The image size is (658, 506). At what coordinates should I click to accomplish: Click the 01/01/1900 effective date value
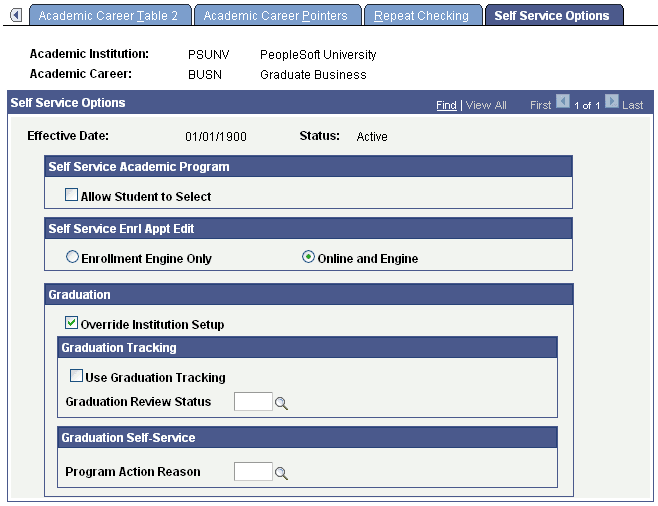click(x=216, y=137)
